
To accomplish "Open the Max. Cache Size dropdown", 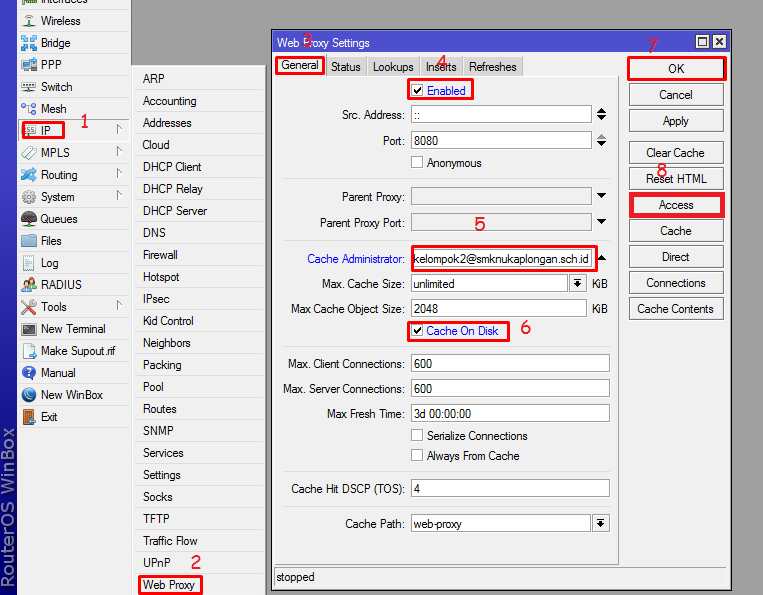I will pyautogui.click(x=577, y=283).
